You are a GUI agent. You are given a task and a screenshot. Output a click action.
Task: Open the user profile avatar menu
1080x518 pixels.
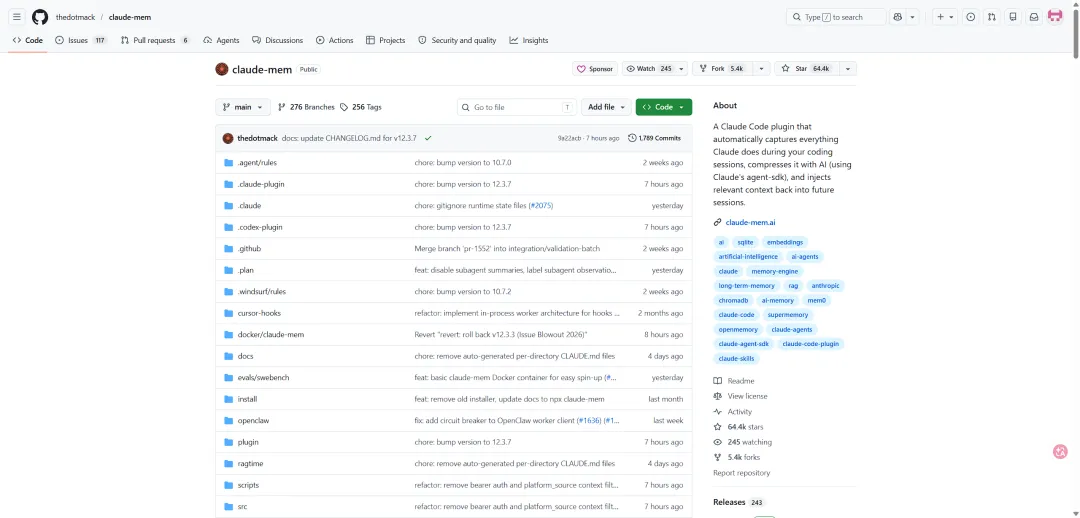[1055, 17]
